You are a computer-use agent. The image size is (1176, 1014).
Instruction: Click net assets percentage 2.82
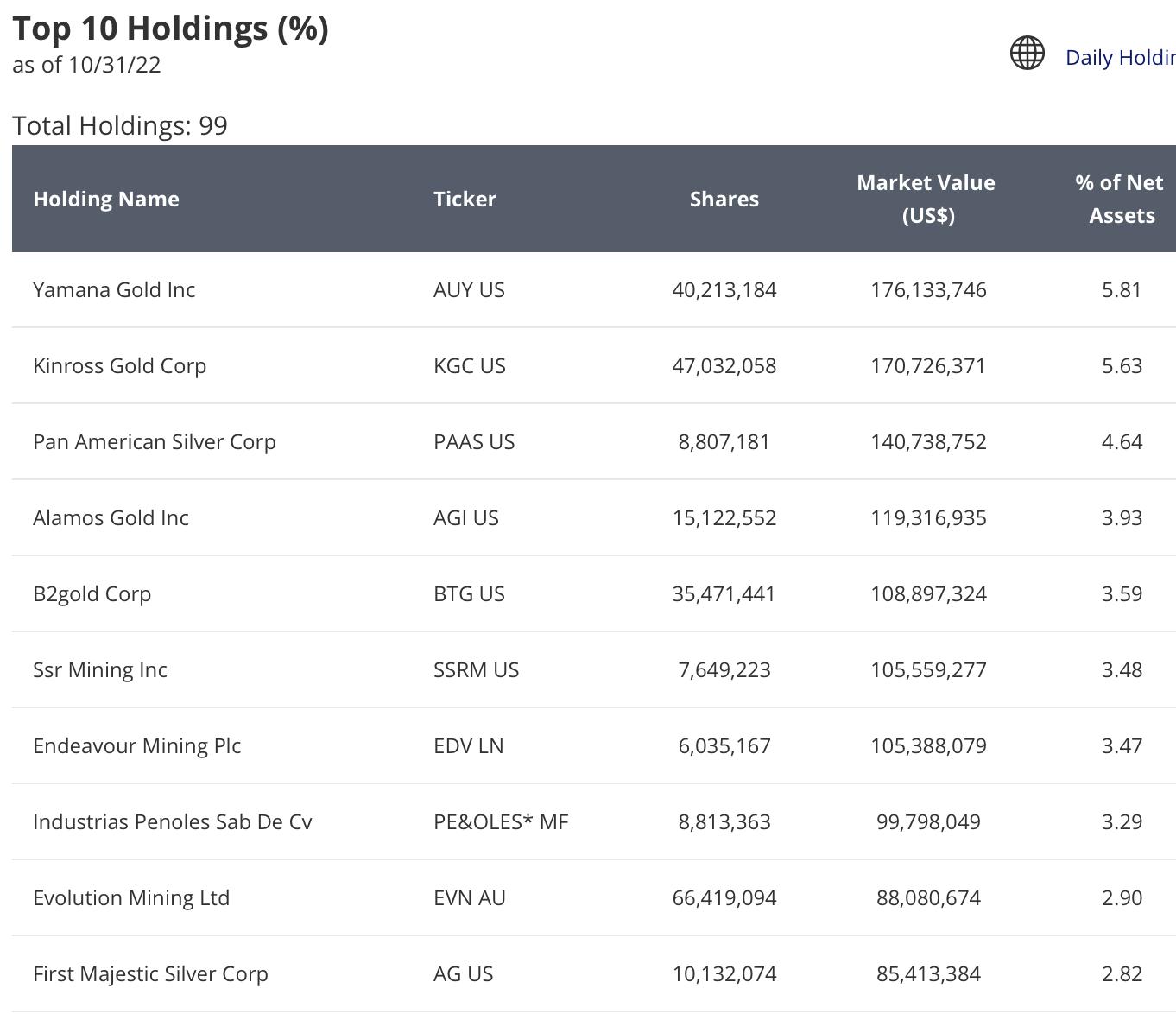pyautogui.click(x=1122, y=973)
